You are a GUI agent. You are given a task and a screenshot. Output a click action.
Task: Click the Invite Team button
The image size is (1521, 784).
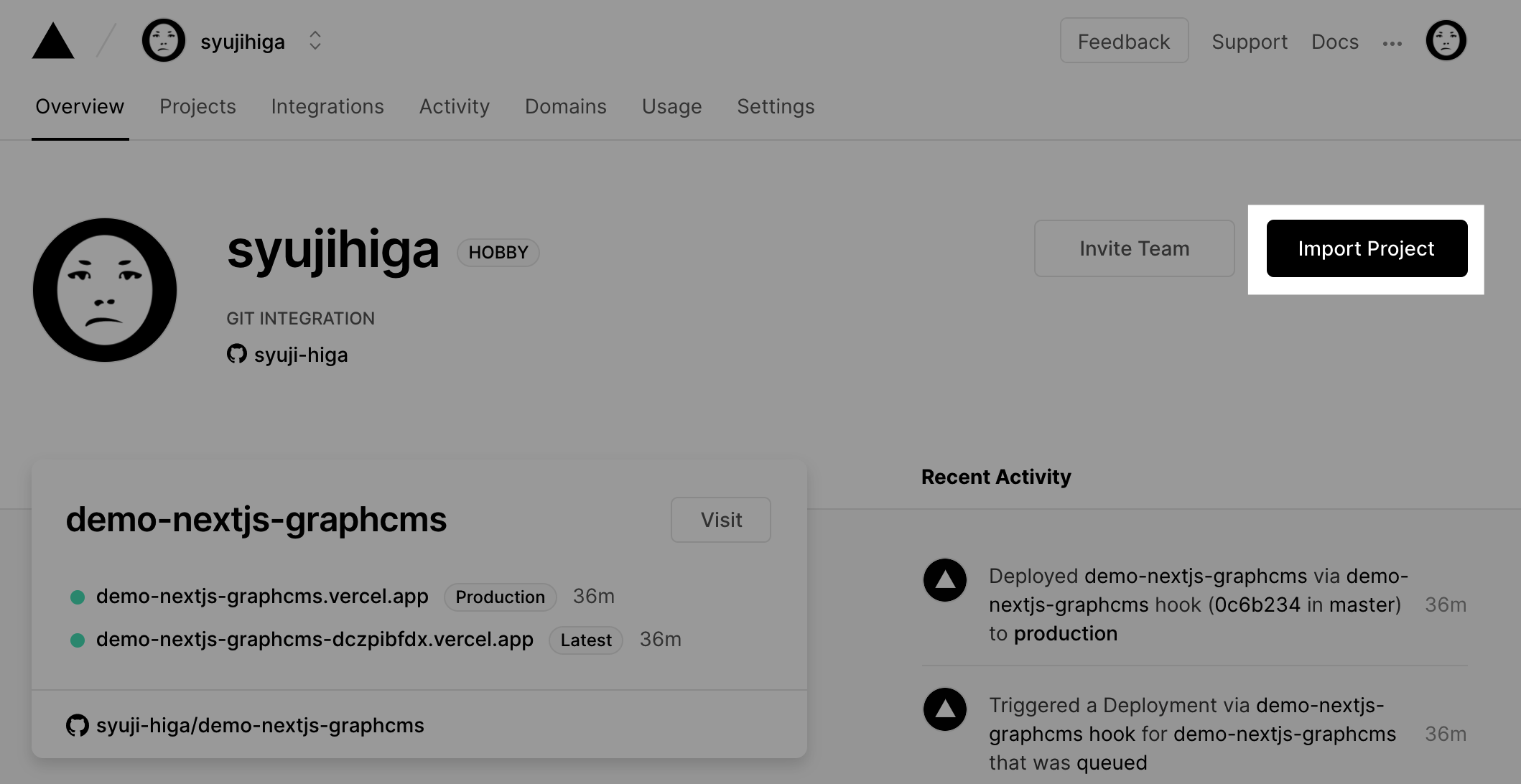point(1134,248)
